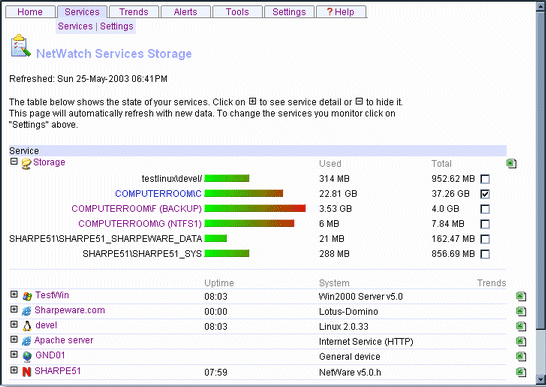This screenshot has height=387, width=546.
Task: Expand the SHARPE51 service details
Action: pyautogui.click(x=14, y=370)
